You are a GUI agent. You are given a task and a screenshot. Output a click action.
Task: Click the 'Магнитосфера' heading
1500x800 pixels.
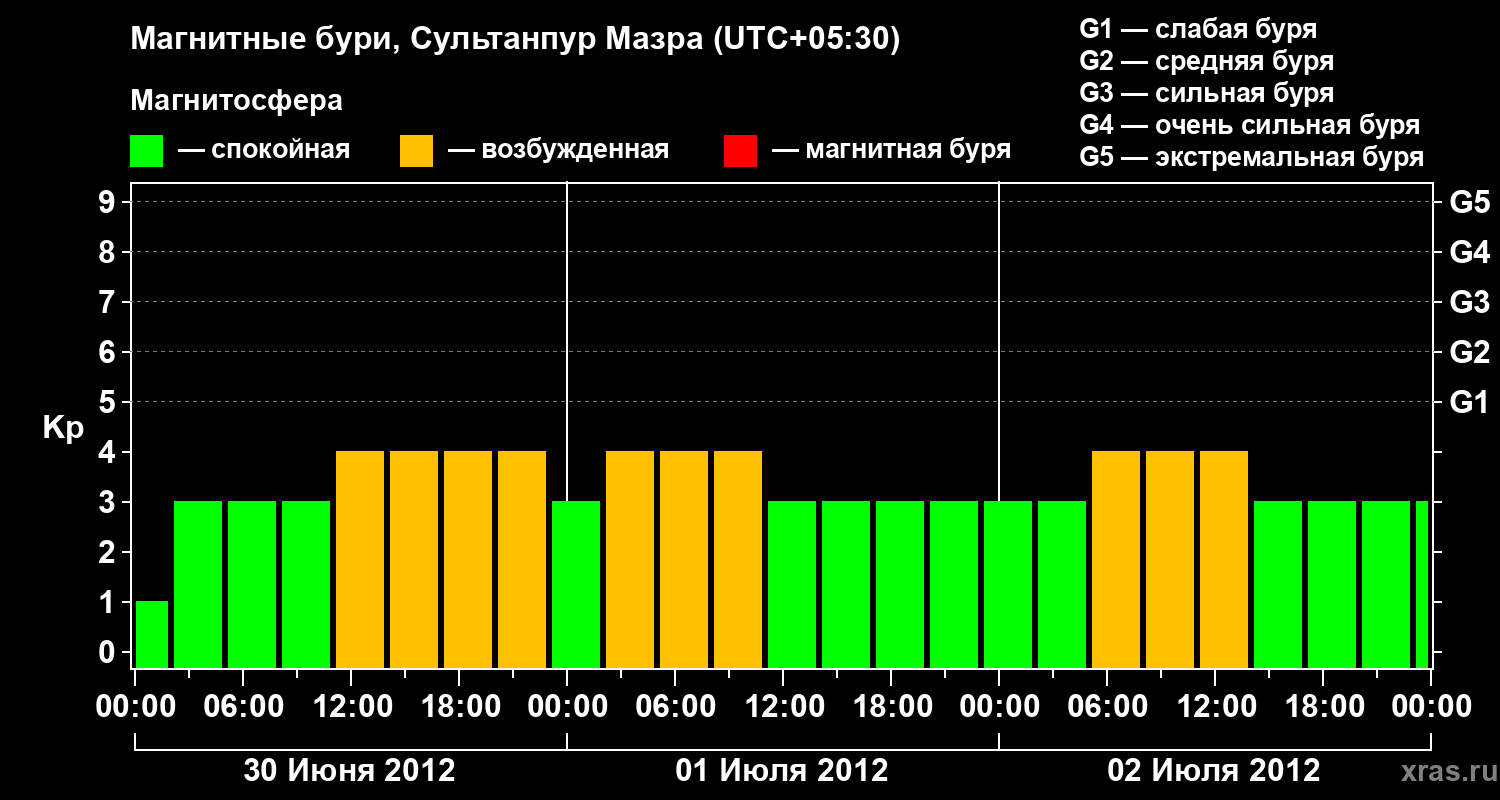point(236,101)
